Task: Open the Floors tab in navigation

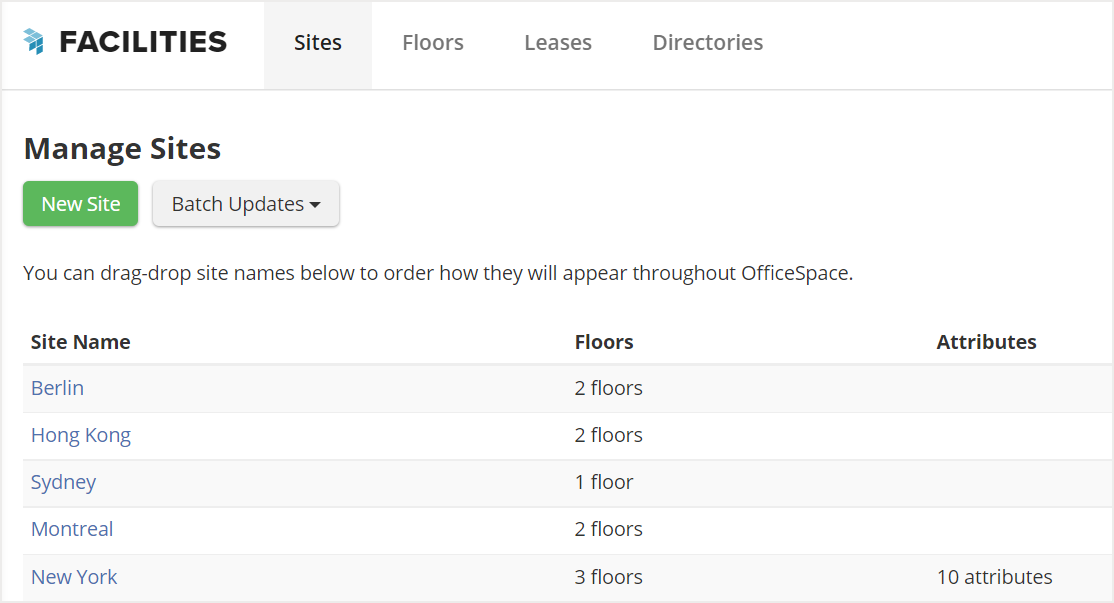Action: [433, 43]
